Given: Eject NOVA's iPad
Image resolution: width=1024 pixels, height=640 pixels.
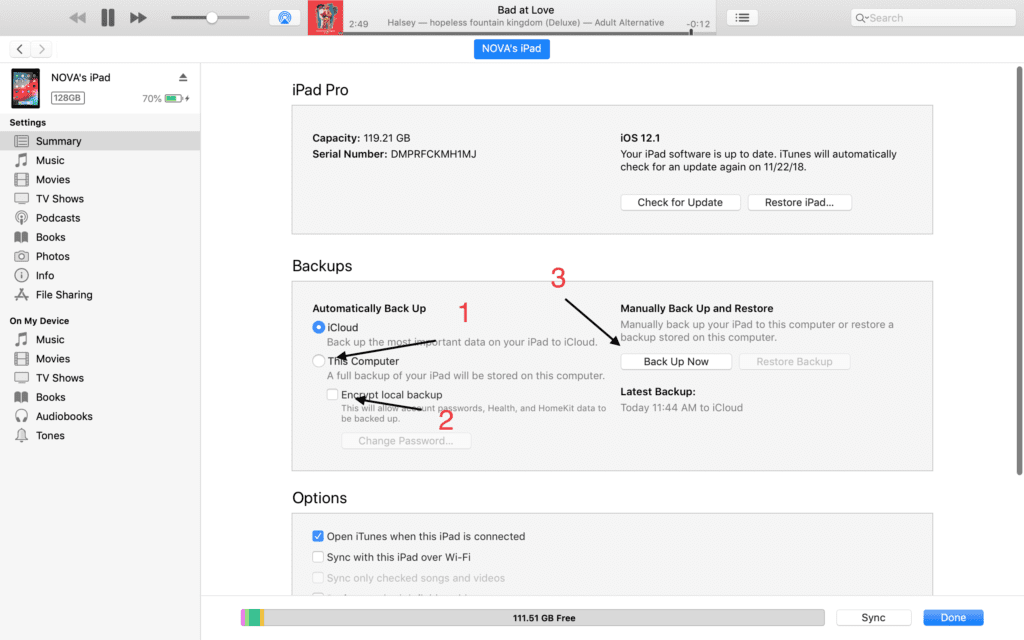Looking at the screenshot, I should 183,78.
